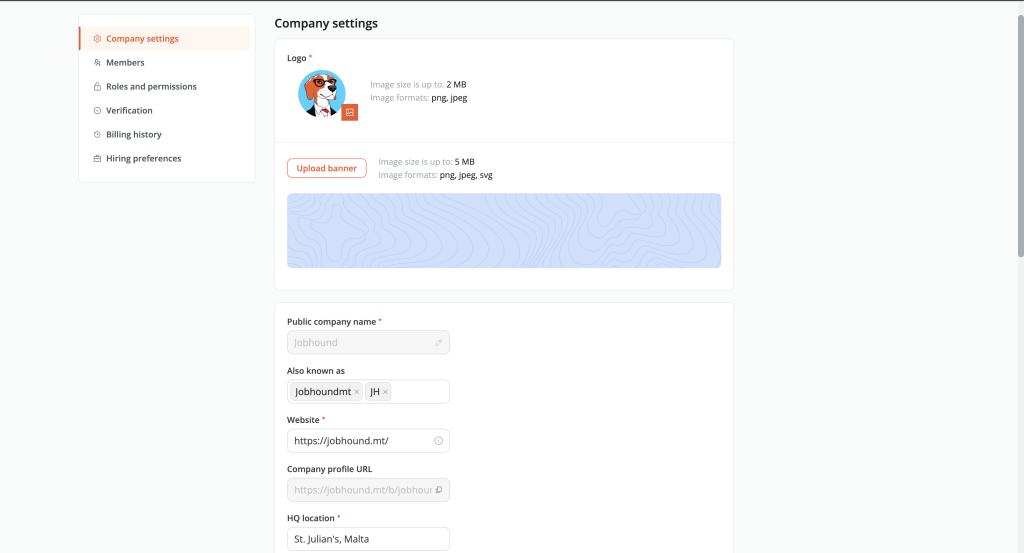Click the people icon next to Members

97,63
